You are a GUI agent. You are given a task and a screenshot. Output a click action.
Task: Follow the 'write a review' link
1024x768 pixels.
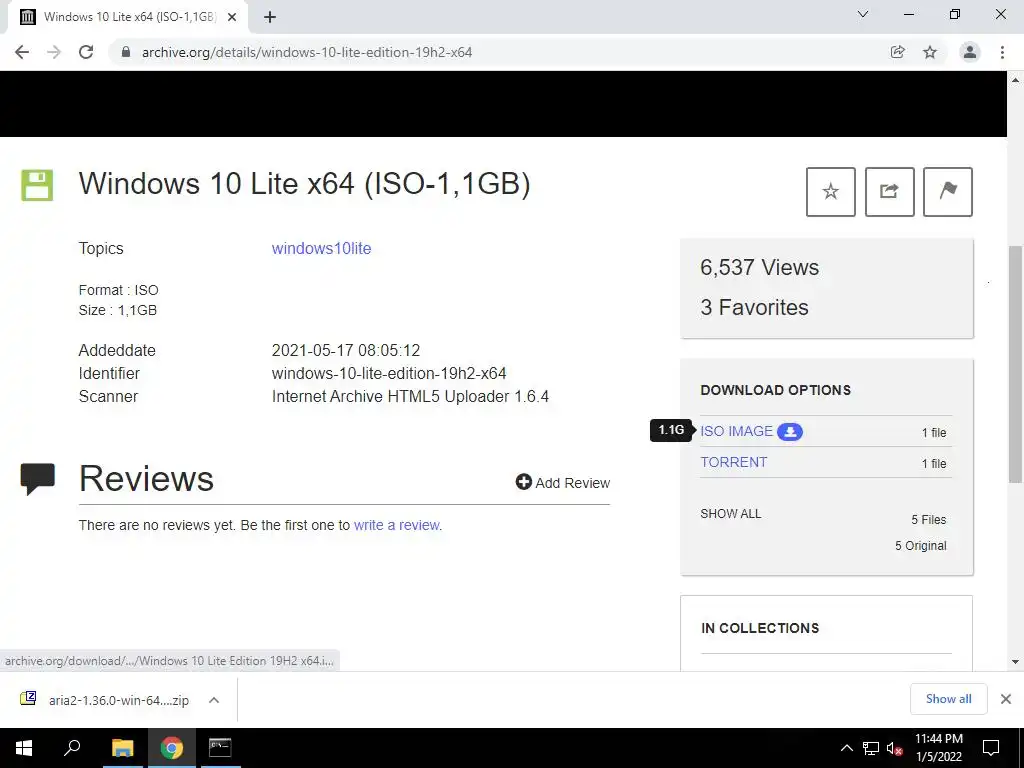[396, 525]
